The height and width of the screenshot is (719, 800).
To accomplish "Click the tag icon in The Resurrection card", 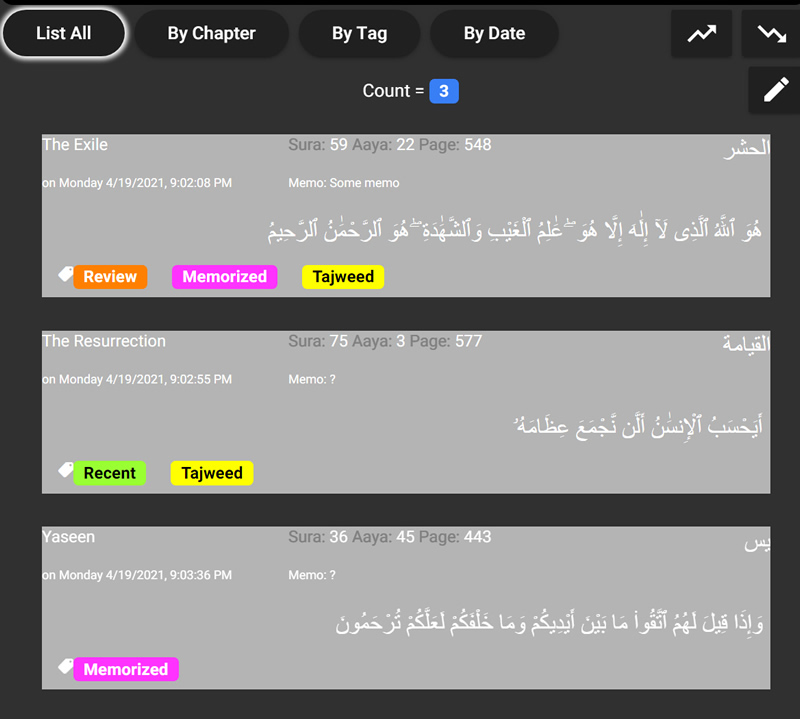I will coord(66,470).
